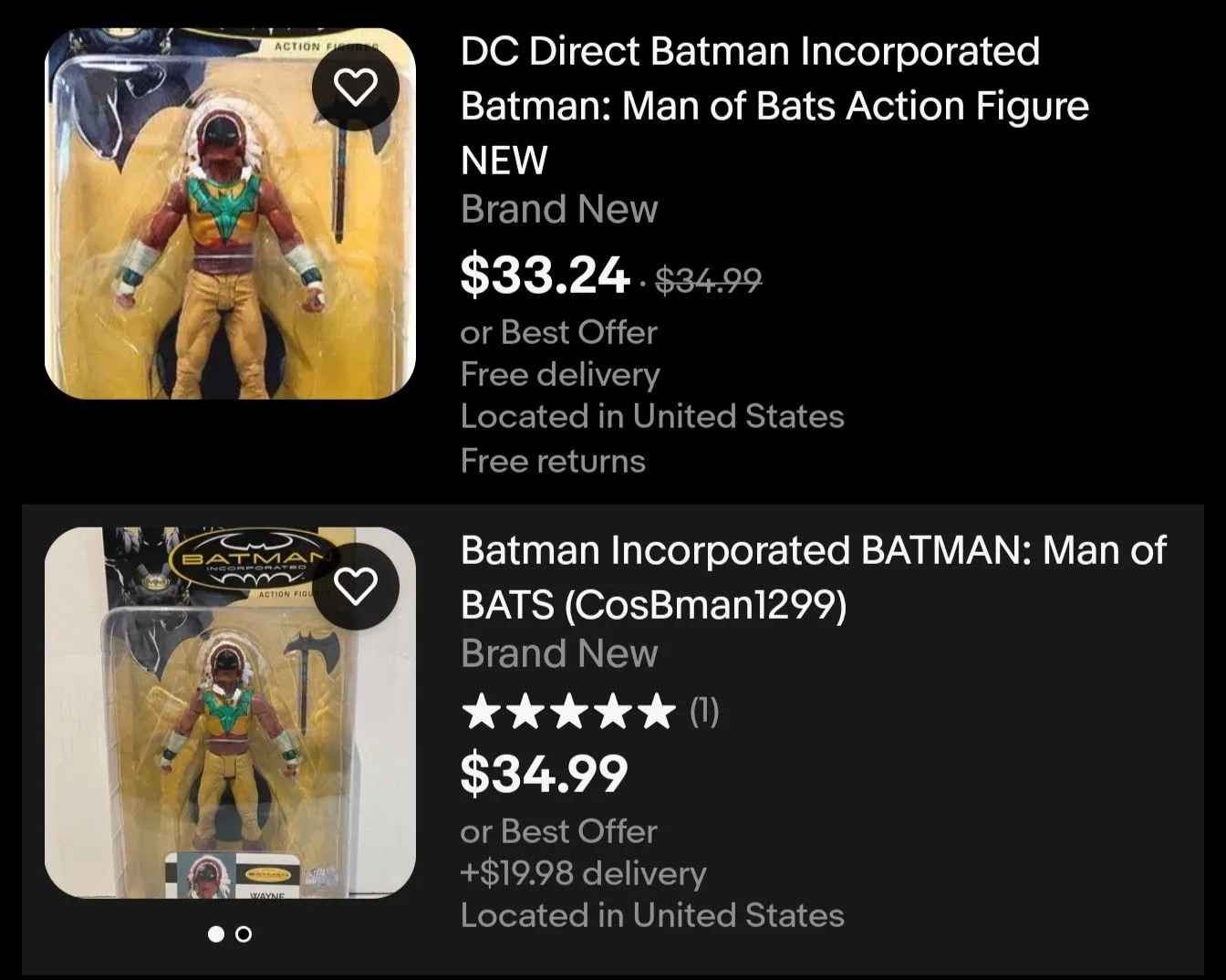View the second listing's boxed figure photo

(x=230, y=713)
